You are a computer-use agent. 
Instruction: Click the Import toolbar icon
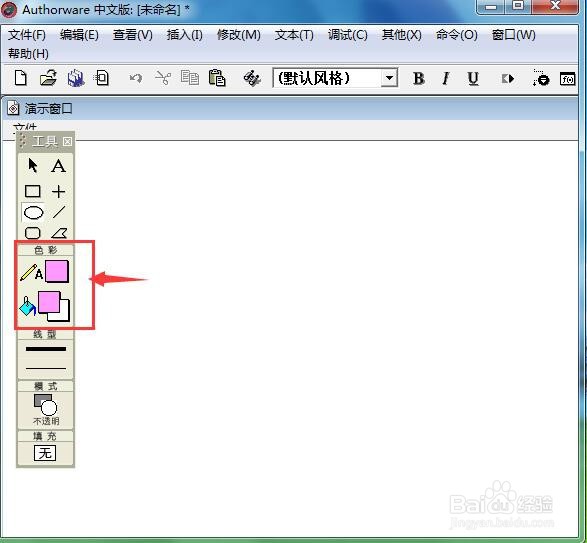click(x=102, y=78)
